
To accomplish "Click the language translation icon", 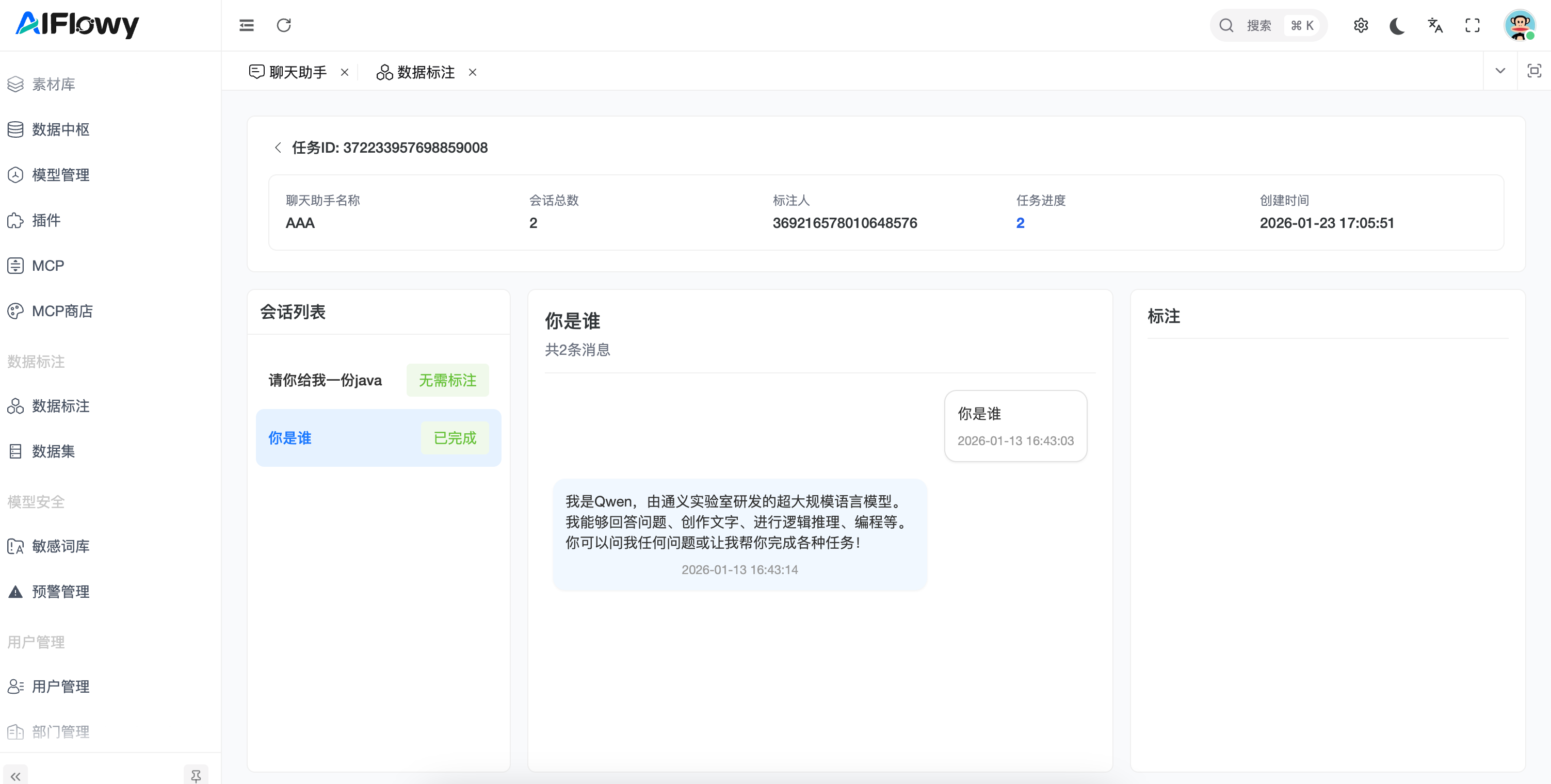I will point(1435,25).
